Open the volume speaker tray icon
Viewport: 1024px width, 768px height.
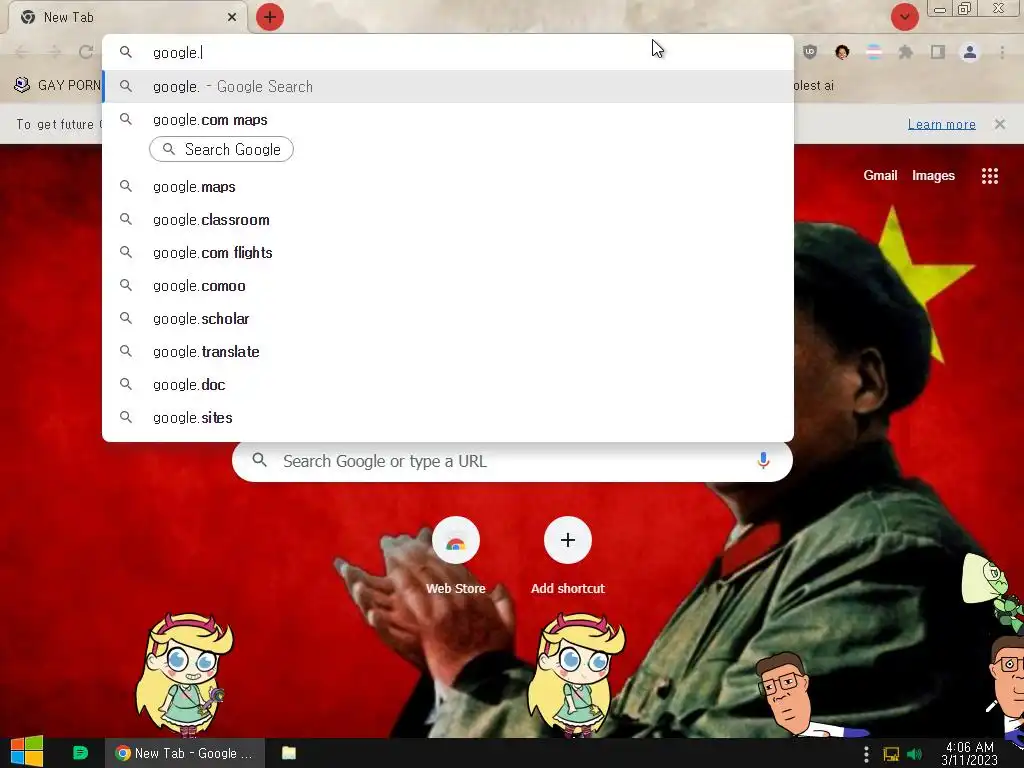[x=915, y=754]
